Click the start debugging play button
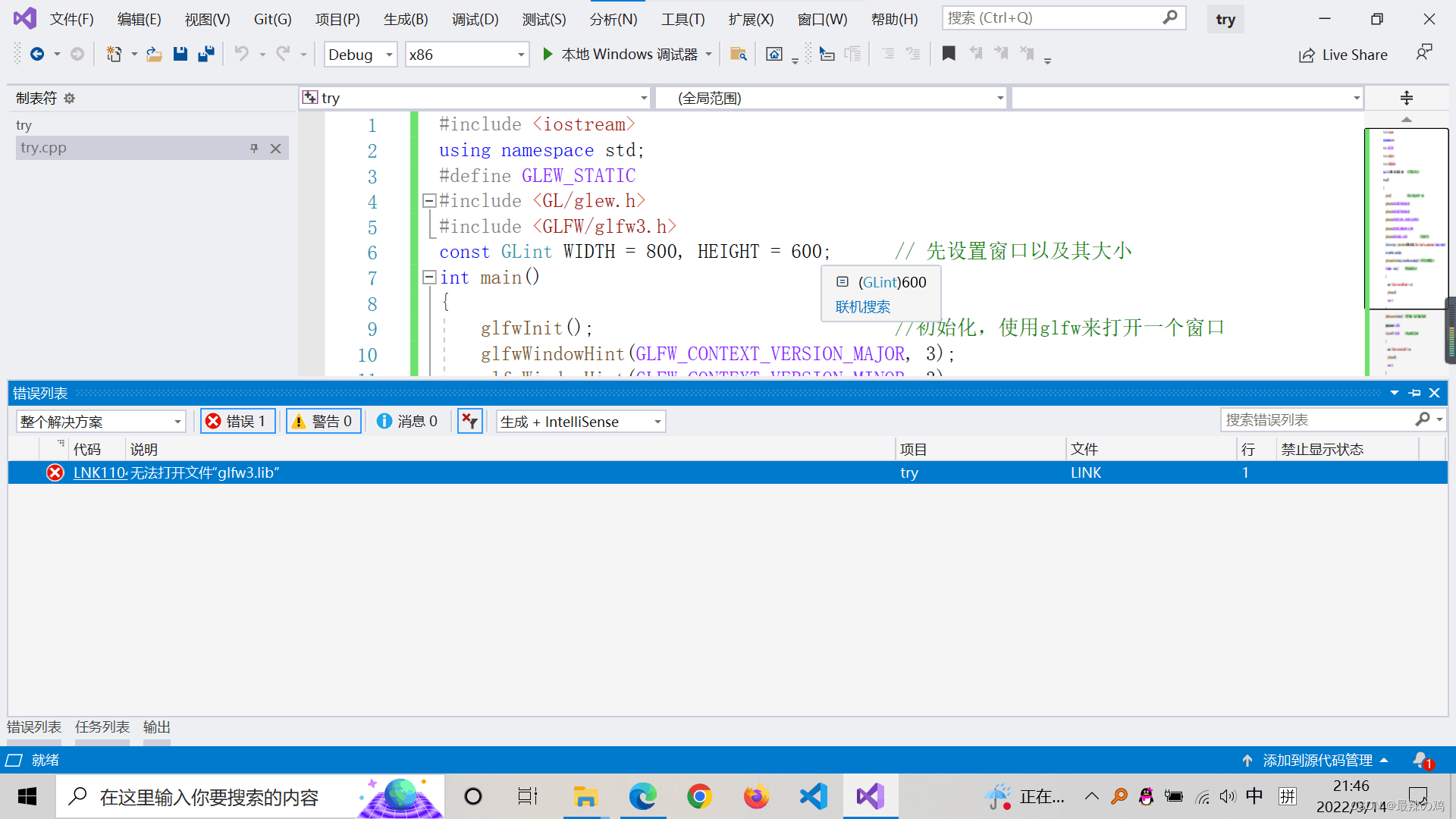The width and height of the screenshot is (1456, 819). point(546,54)
